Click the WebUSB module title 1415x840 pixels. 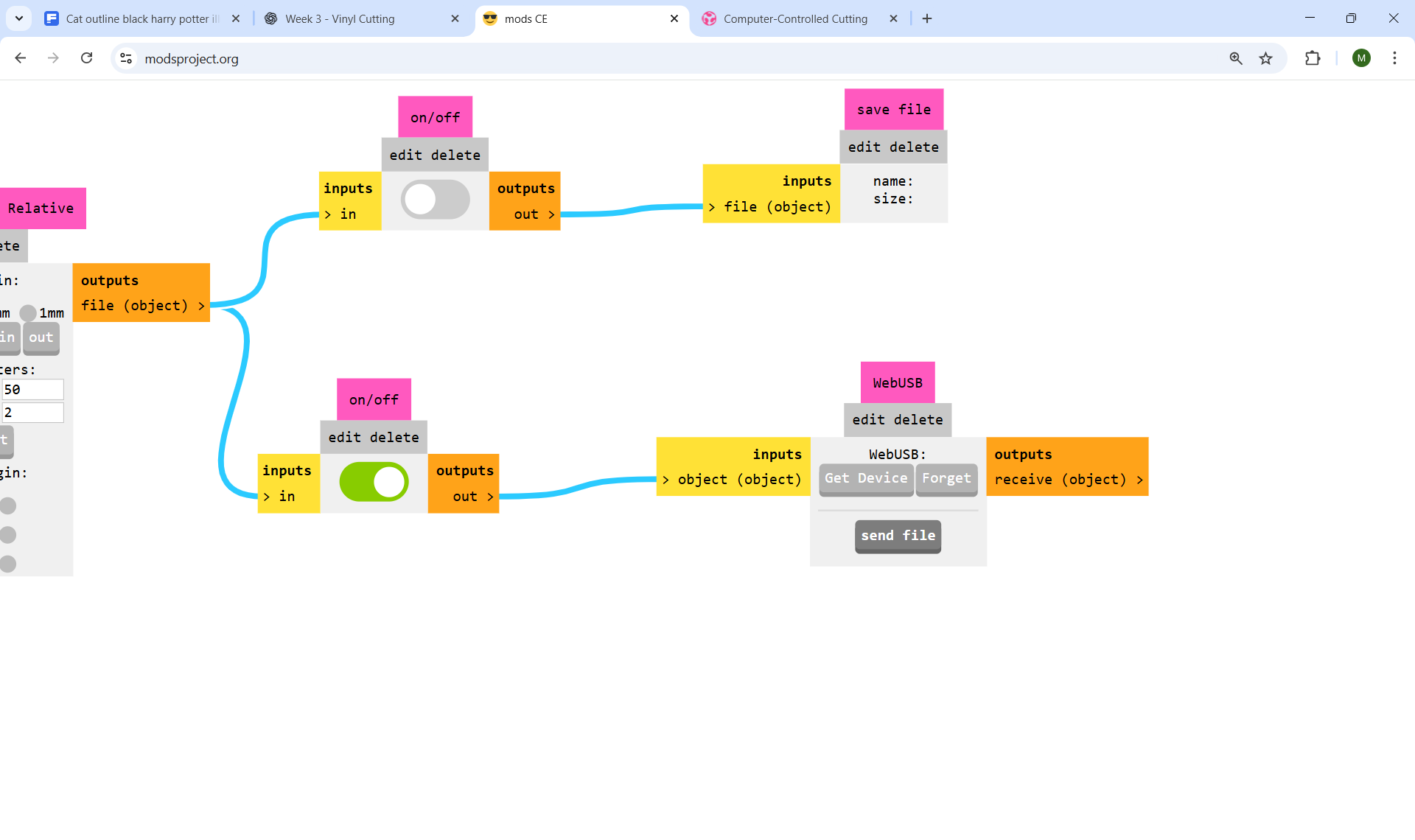click(x=897, y=382)
